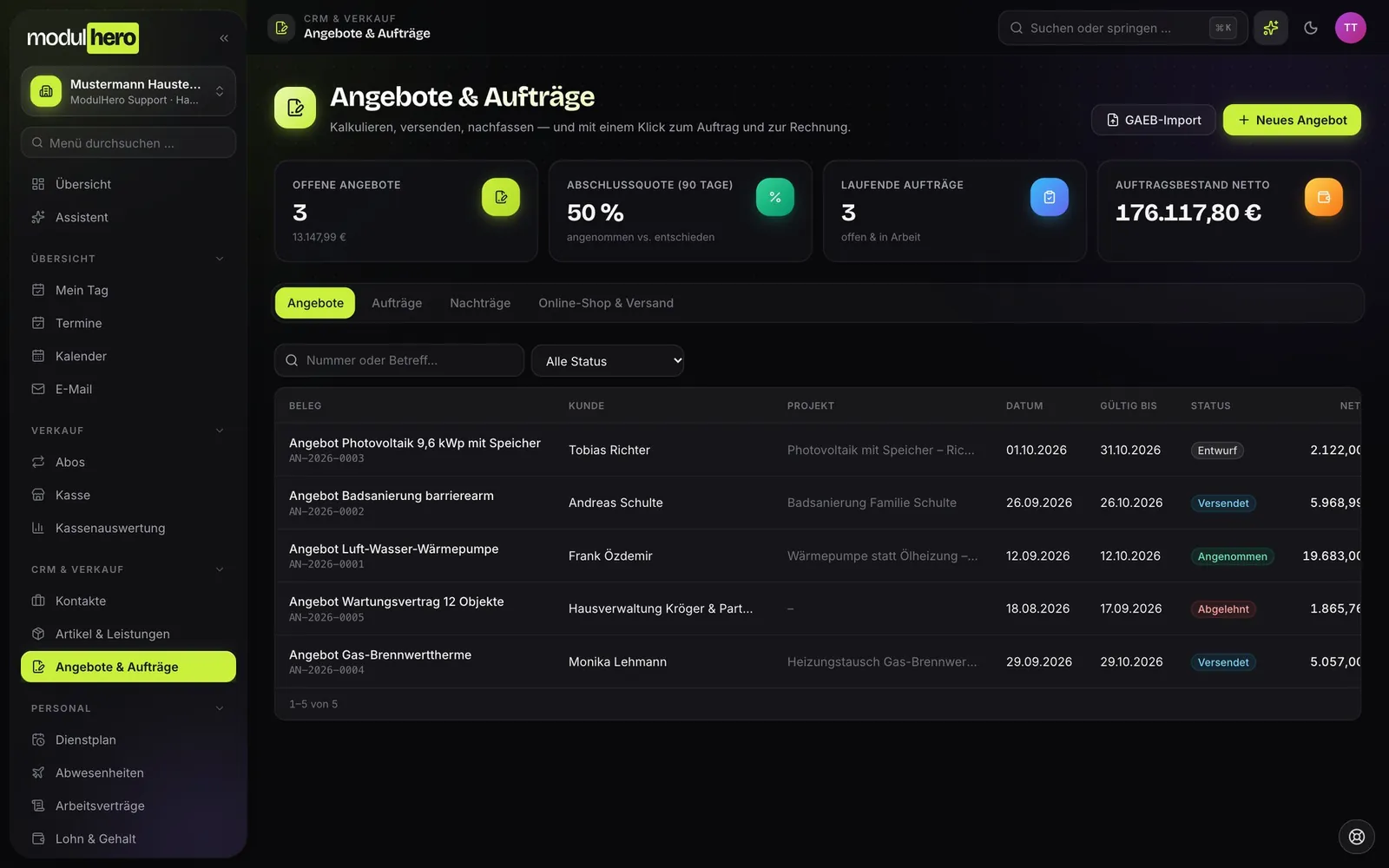1389x868 pixels.
Task: Open Abos under Verkauf
Action: pos(128,462)
